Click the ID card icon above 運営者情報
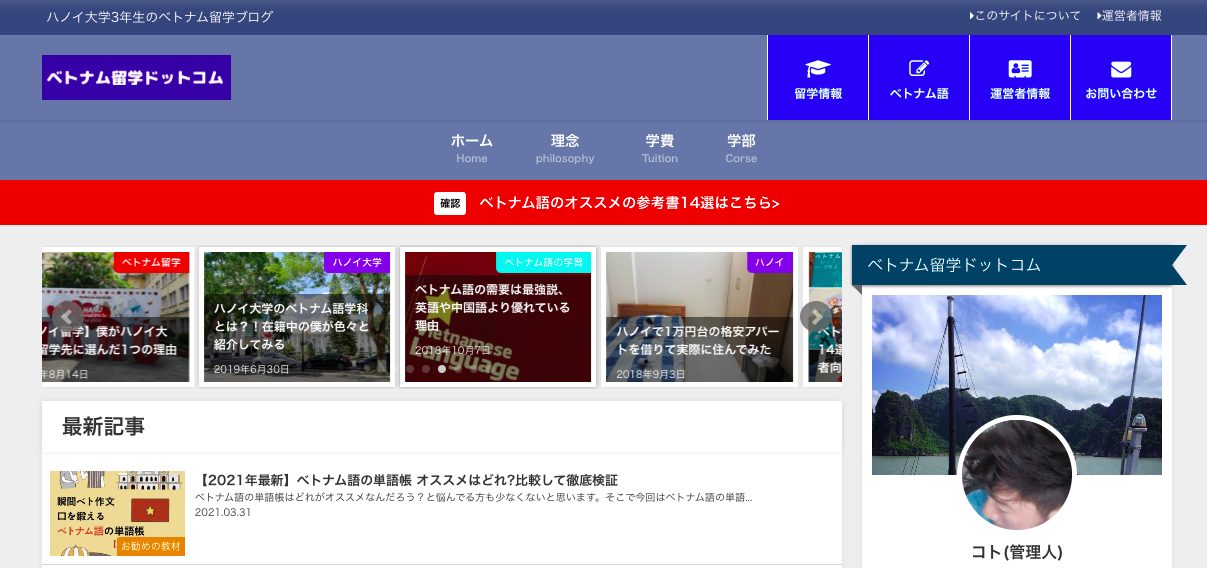 (x=1020, y=68)
